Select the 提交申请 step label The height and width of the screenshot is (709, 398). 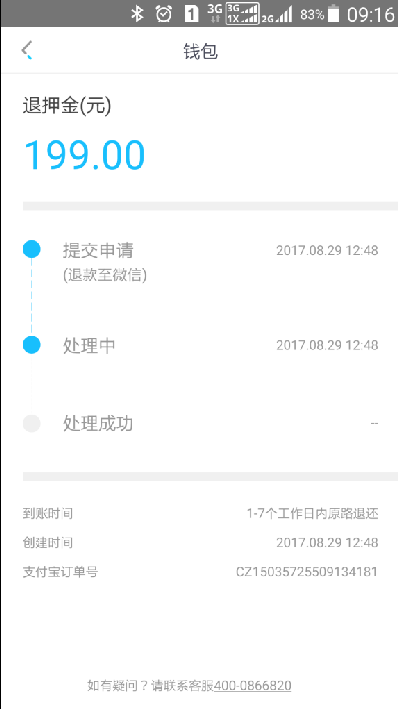tap(98, 250)
